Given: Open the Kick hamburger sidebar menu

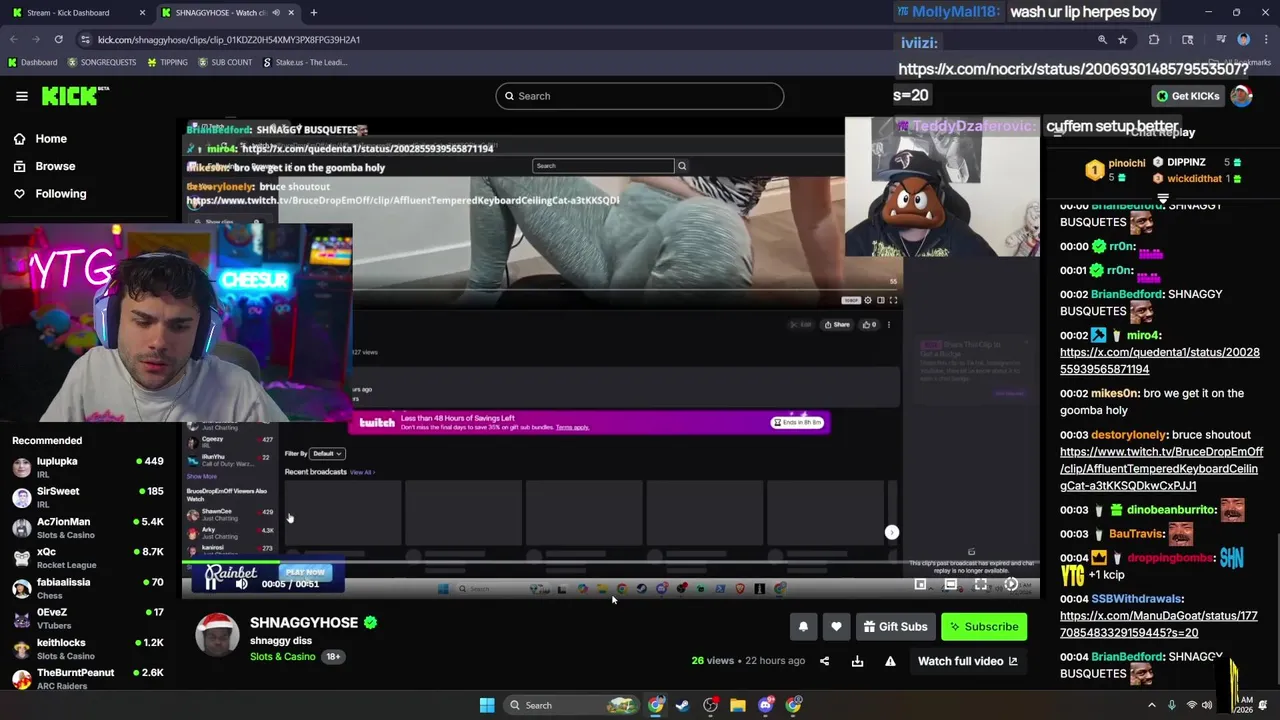Looking at the screenshot, I should [22, 96].
